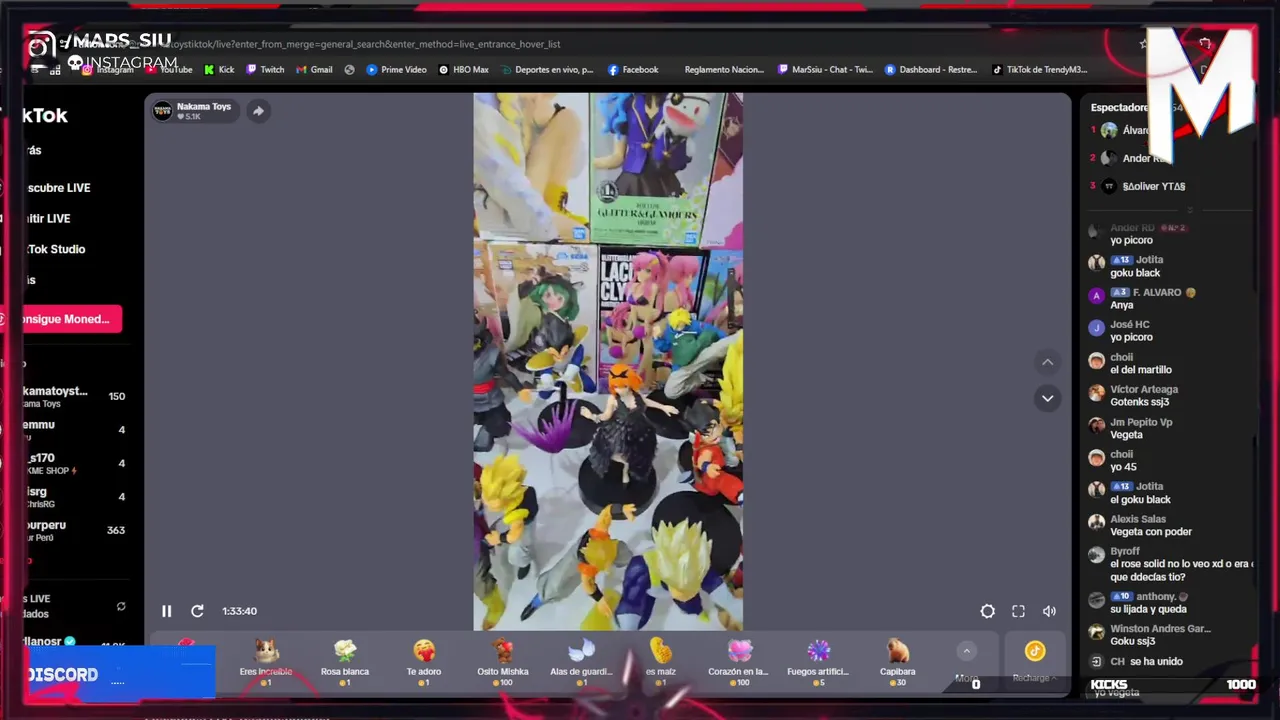Pause the live stream playback
Viewport: 1280px width, 720px height.
coord(167,611)
